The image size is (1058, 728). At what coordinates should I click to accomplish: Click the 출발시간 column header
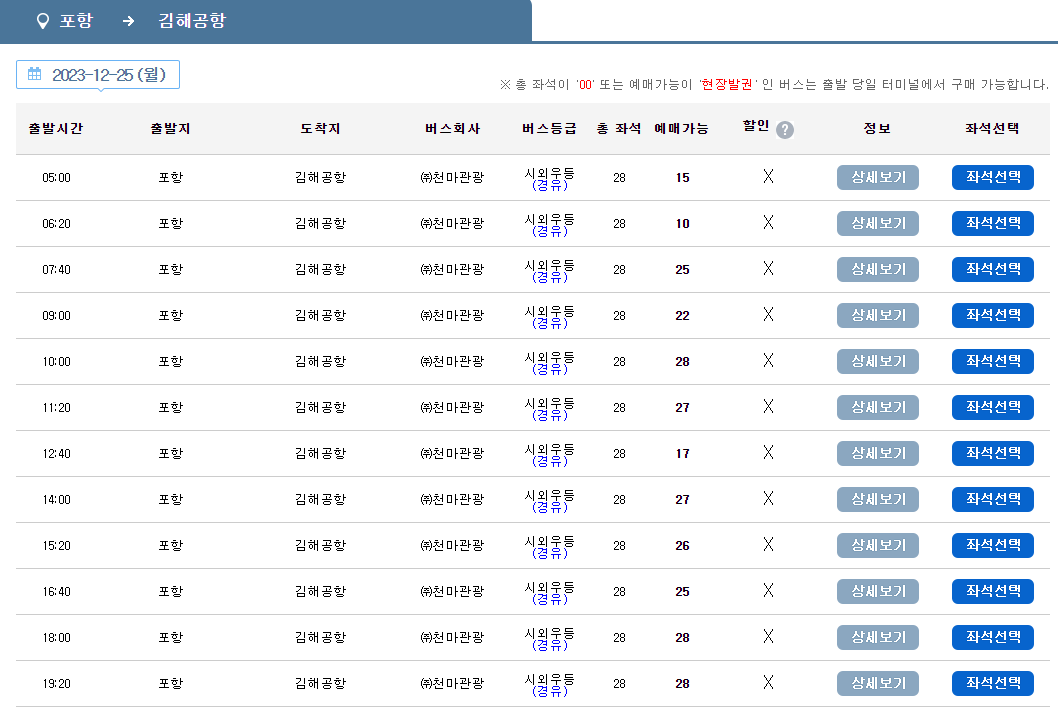click(56, 128)
